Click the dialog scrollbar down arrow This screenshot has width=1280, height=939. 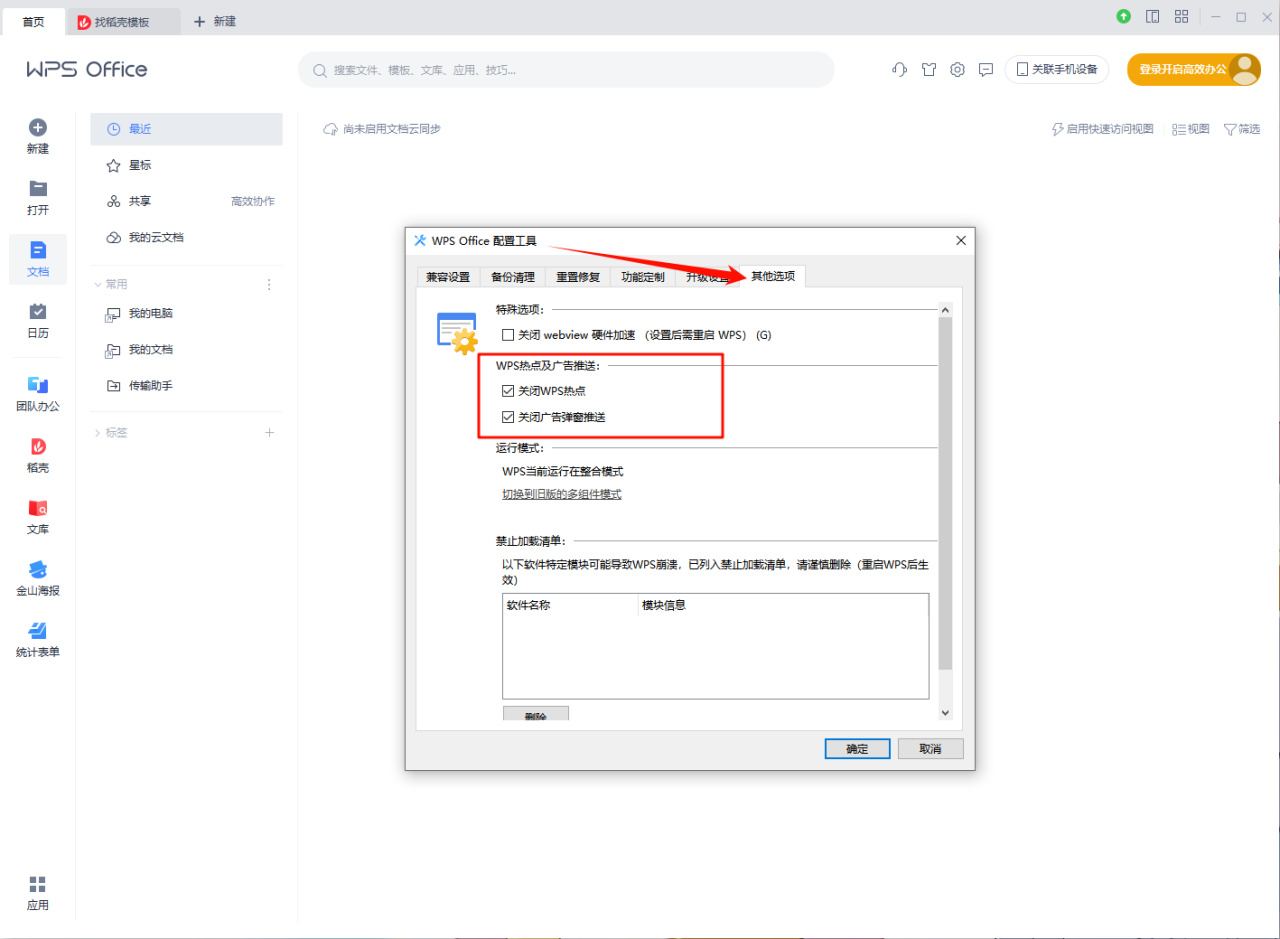coord(945,713)
